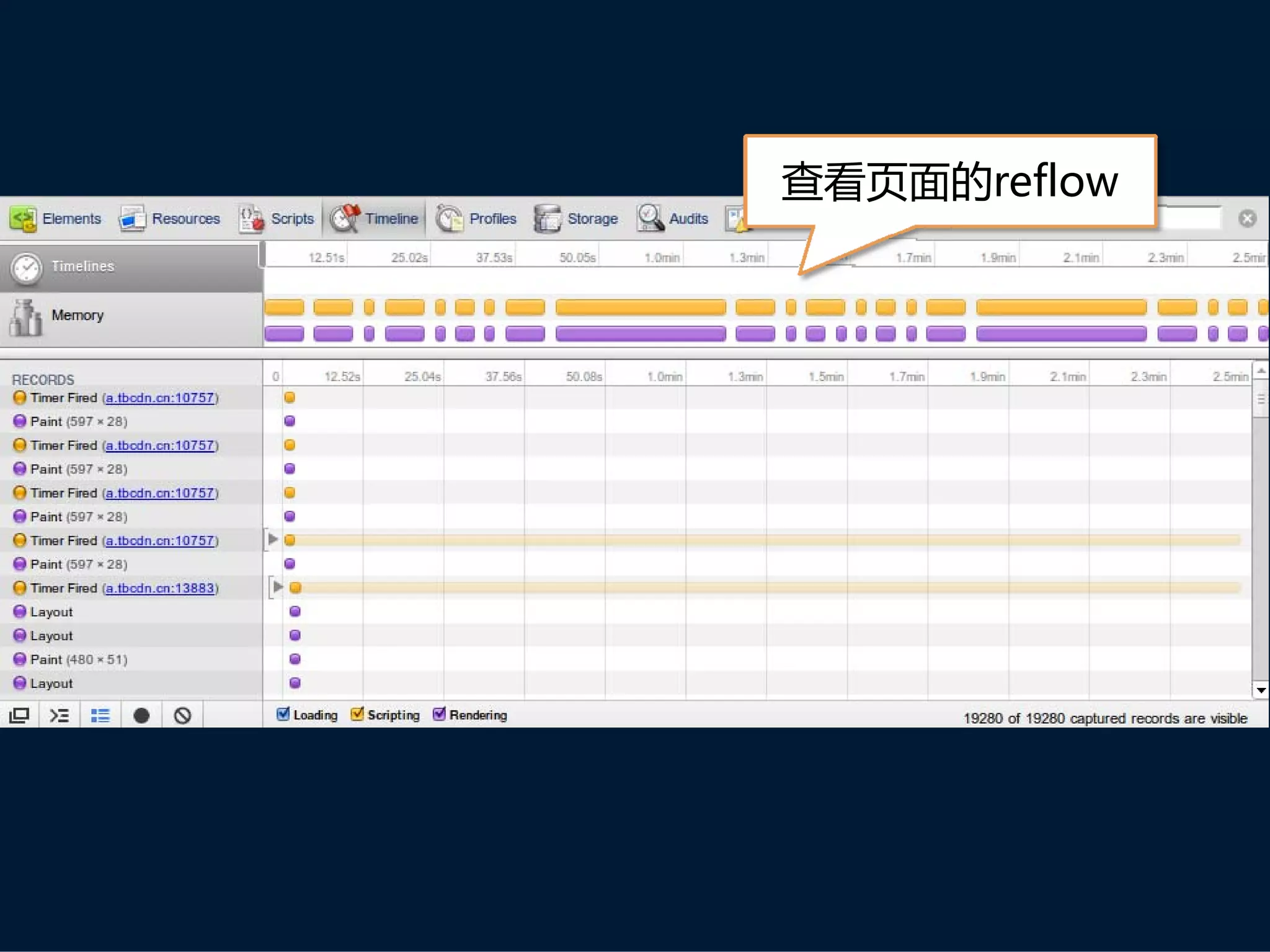Image resolution: width=1270 pixels, height=952 pixels.
Task: Click the Timelines clock icon
Action: pos(27,268)
